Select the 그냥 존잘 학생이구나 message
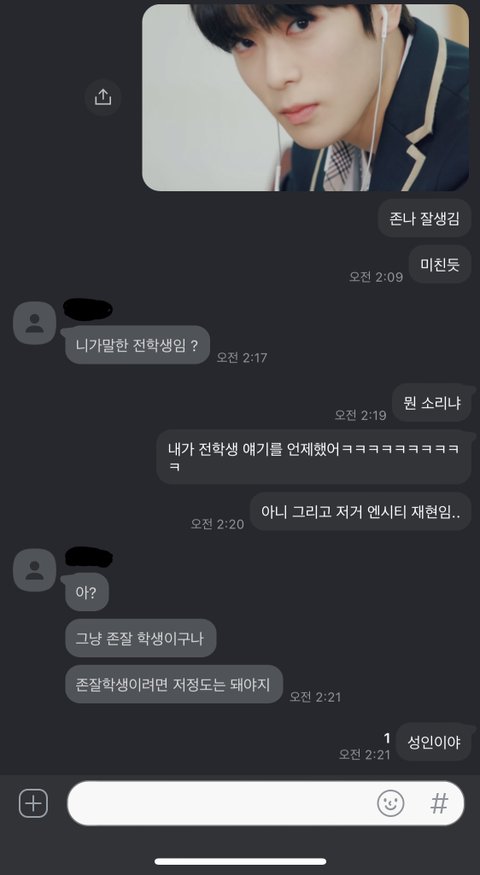This screenshot has height=875, width=480. (x=141, y=638)
